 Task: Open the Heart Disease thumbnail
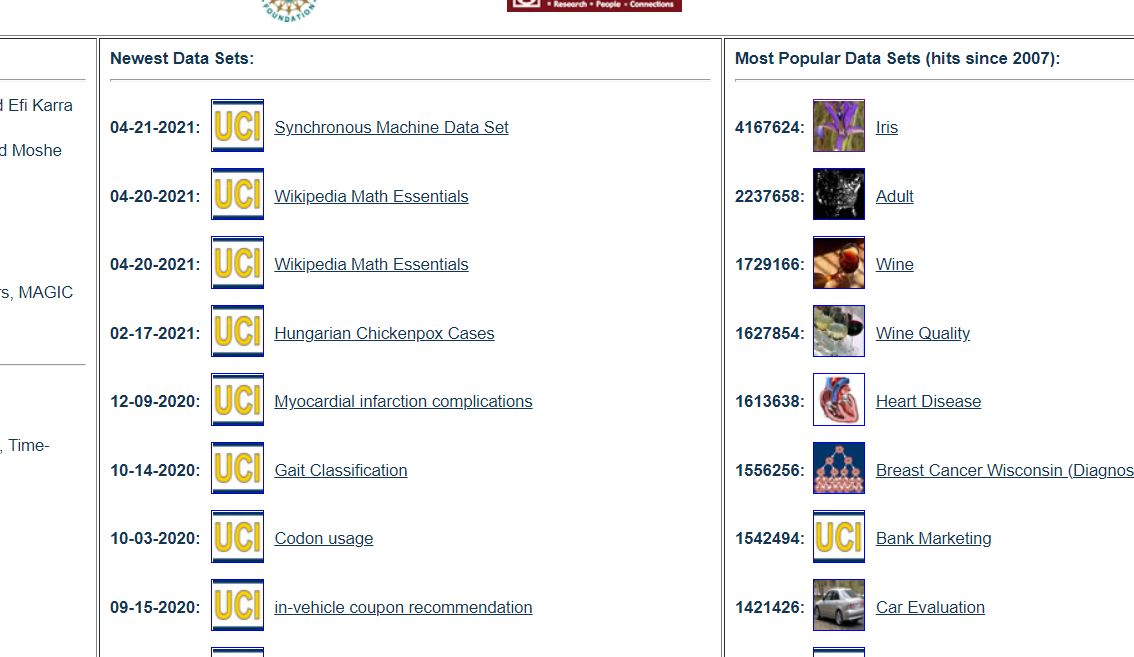click(839, 400)
